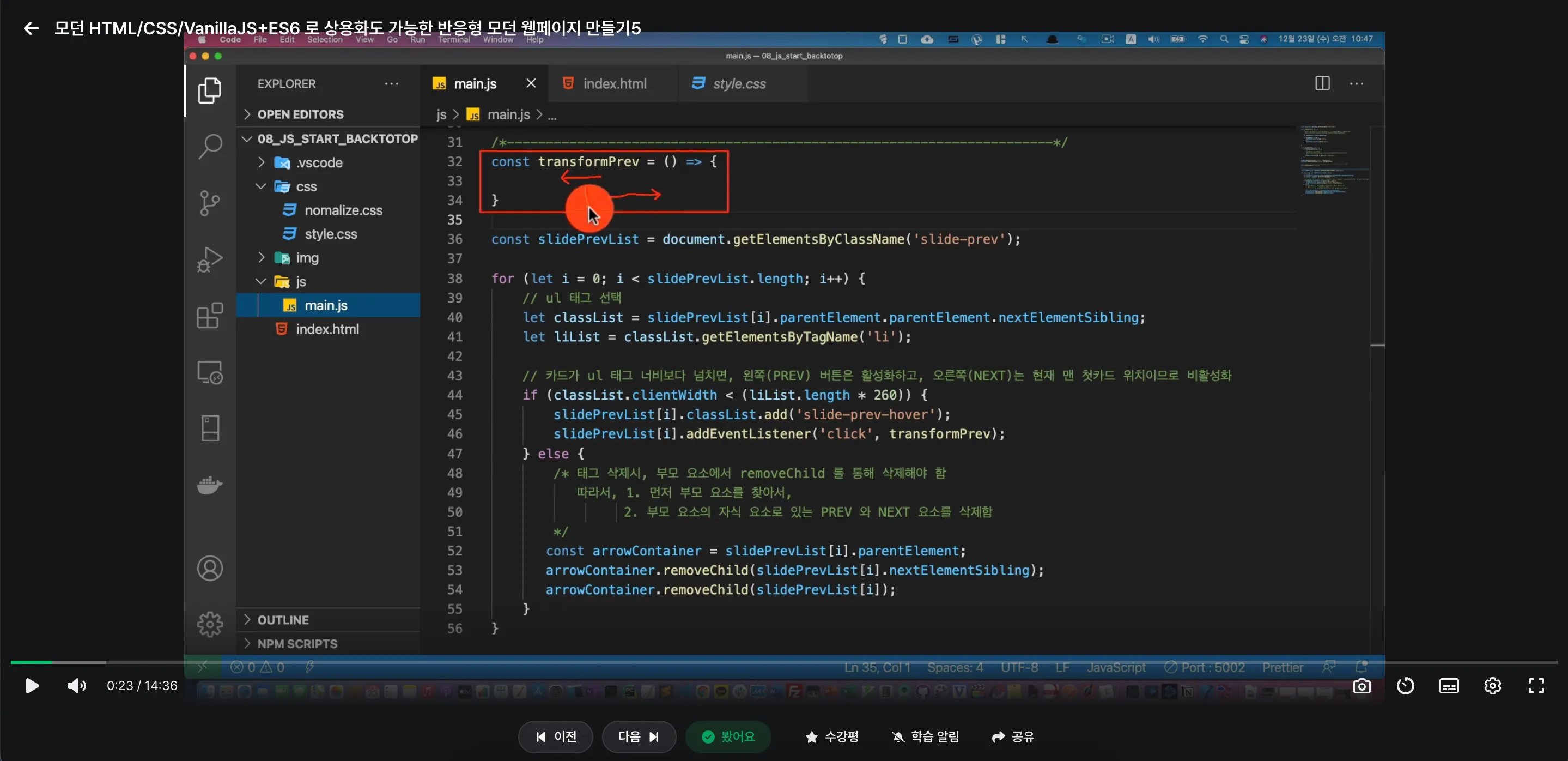Open the Explorer files icon
Viewport: 1568px width, 761px height.
click(210, 90)
